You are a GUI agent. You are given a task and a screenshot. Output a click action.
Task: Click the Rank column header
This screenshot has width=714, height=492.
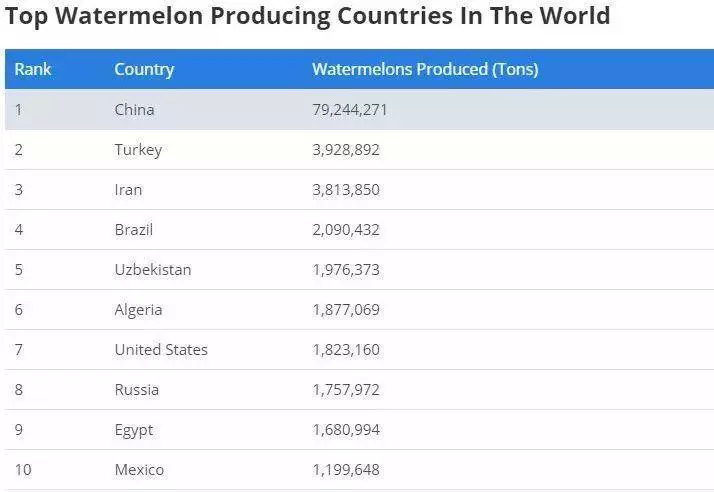tap(33, 70)
